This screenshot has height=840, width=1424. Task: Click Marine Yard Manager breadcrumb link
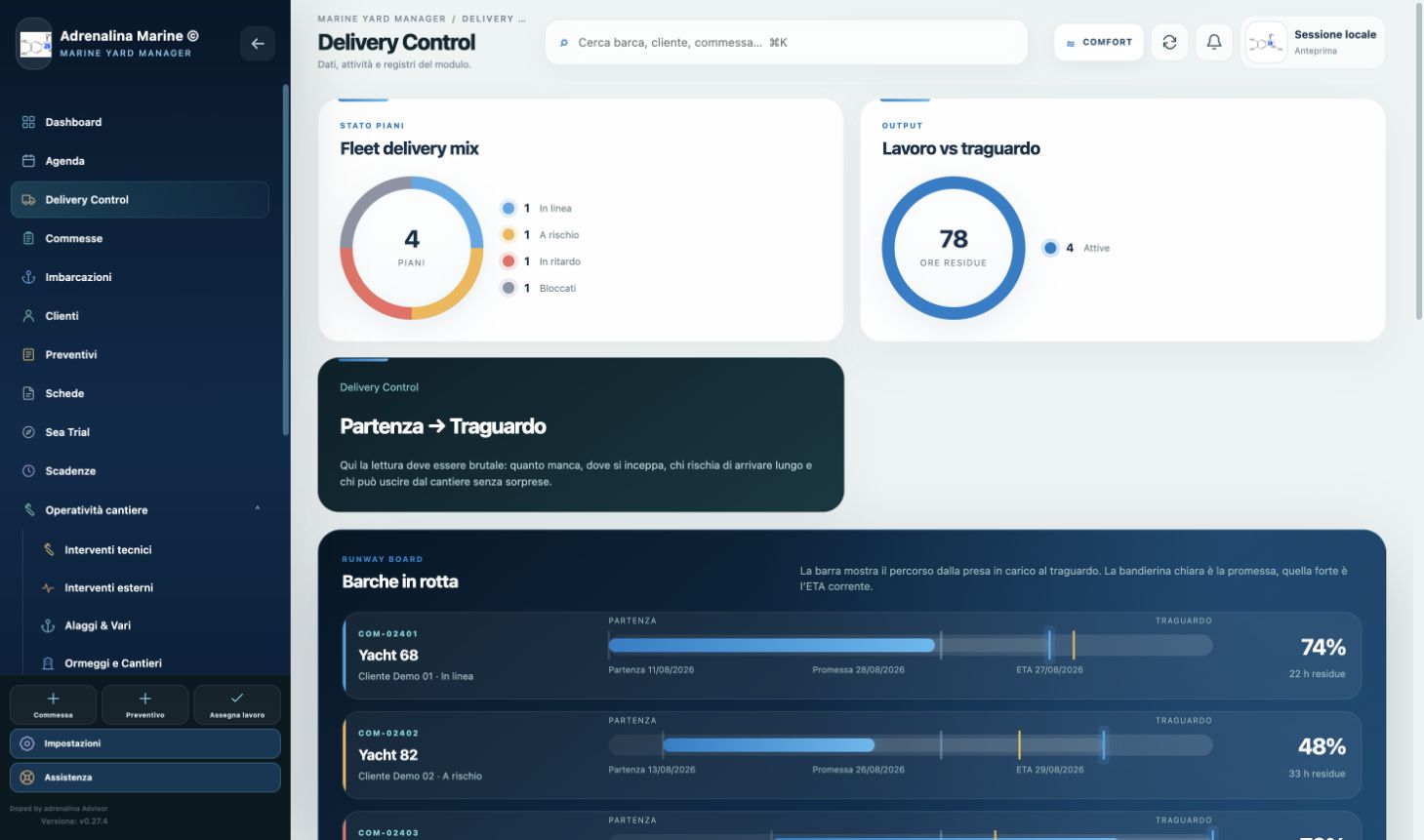382,19
